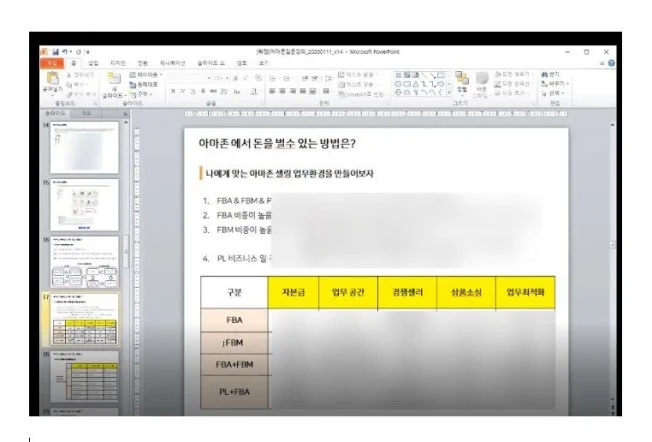Image resolution: width=652 pixels, height=442 pixels.
Task: Undo the last action
Action: click(x=65, y=52)
